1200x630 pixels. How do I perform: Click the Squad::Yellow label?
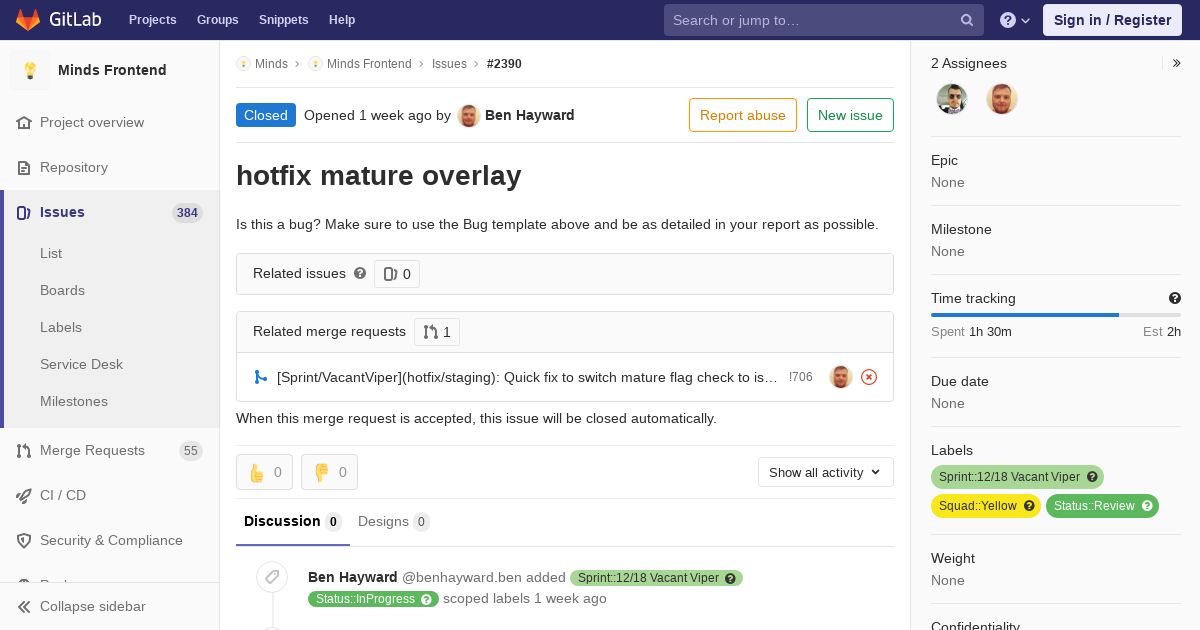[x=986, y=506]
